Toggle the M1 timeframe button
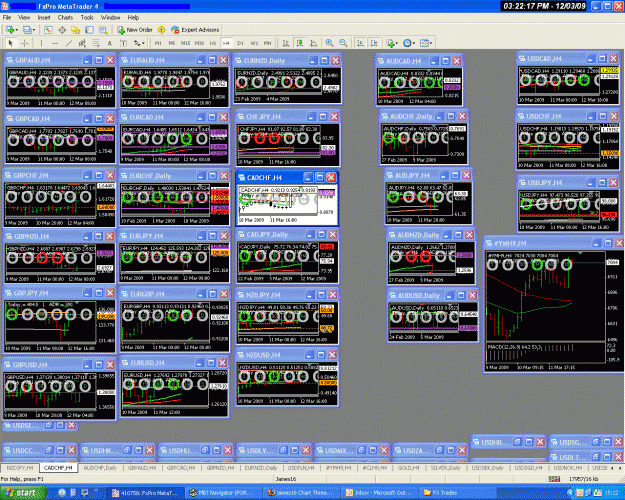Viewport: 625px width, 500px height. tap(158, 43)
